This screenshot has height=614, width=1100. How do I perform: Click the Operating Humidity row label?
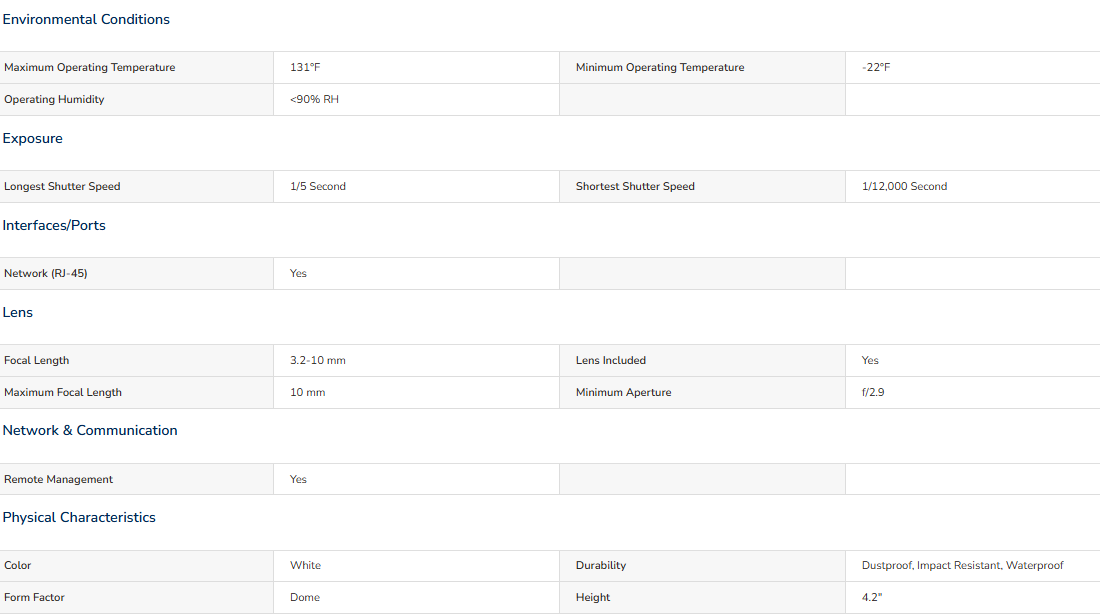pos(54,100)
